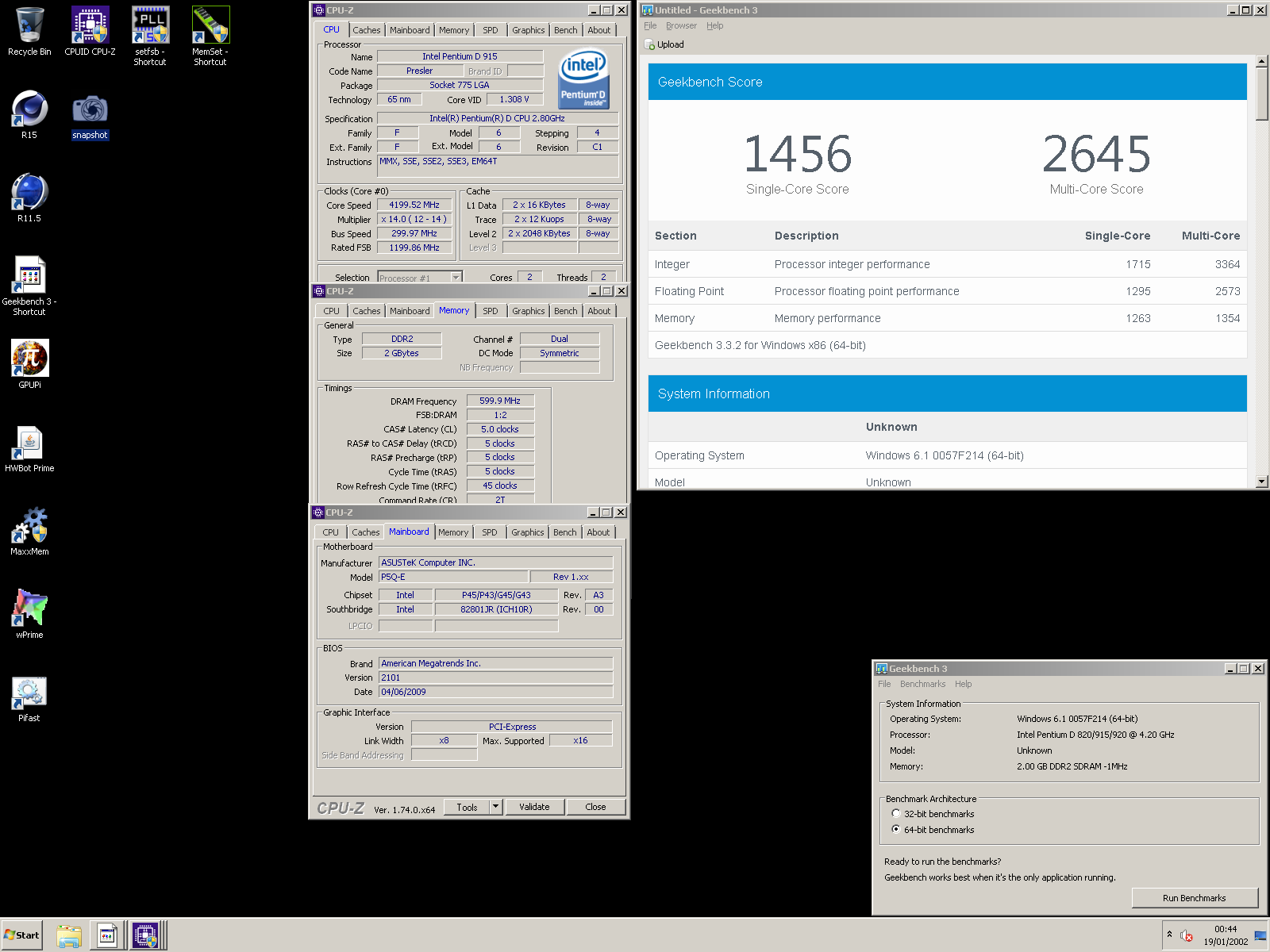Open About tab in top CPU-Z window
Screen dimensions: 1270x952
point(599,30)
